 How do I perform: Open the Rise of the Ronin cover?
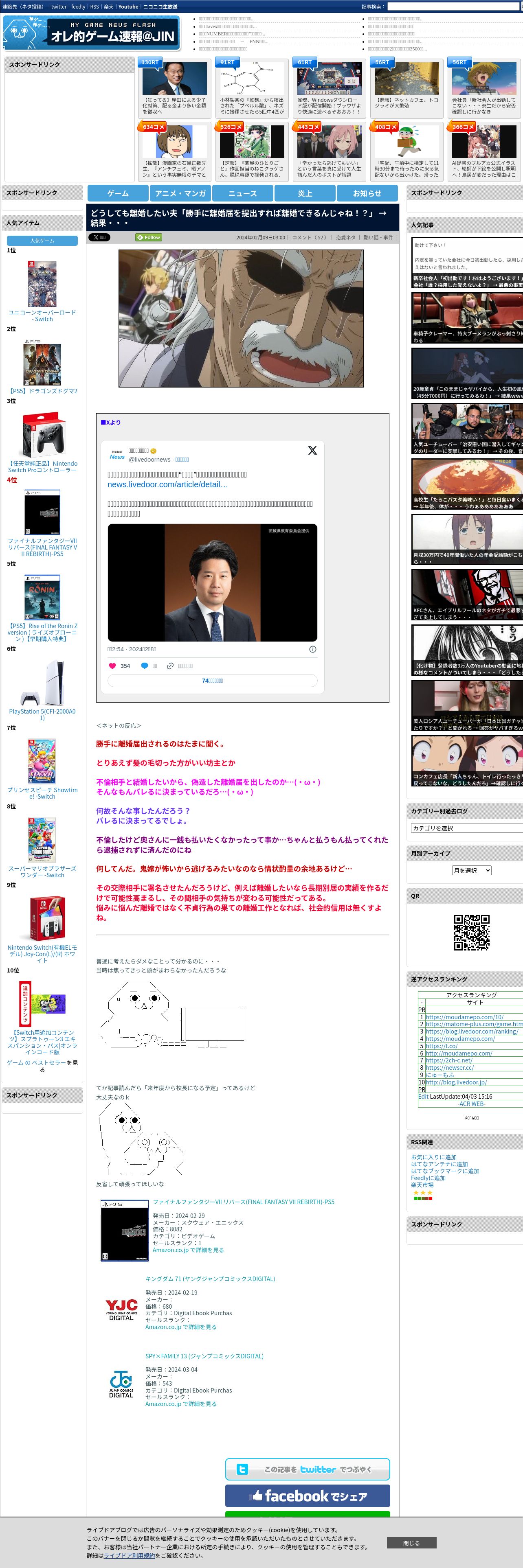pyautogui.click(x=42, y=597)
